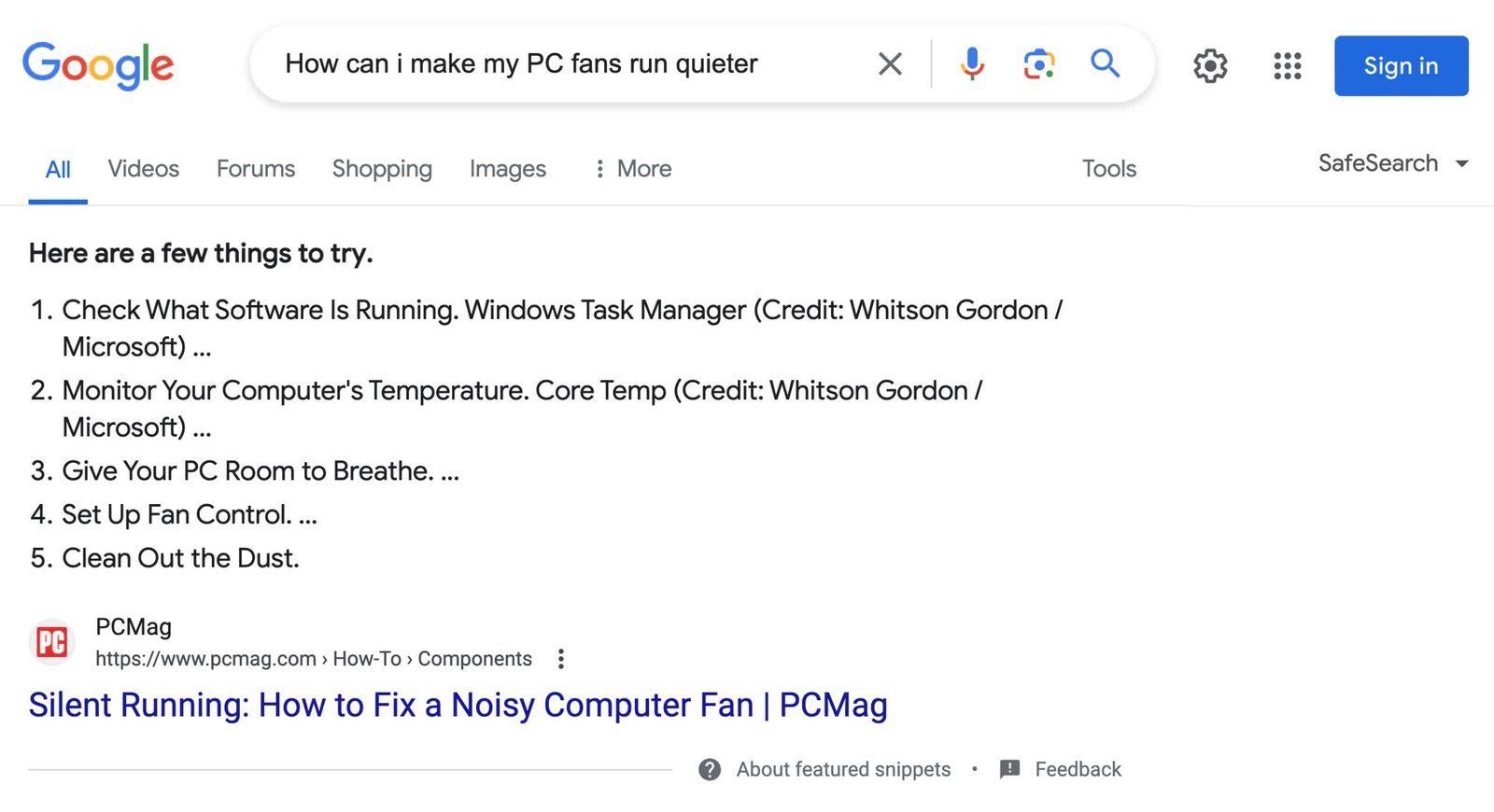
Task: Click the Sign in button
Action: [x=1401, y=65]
